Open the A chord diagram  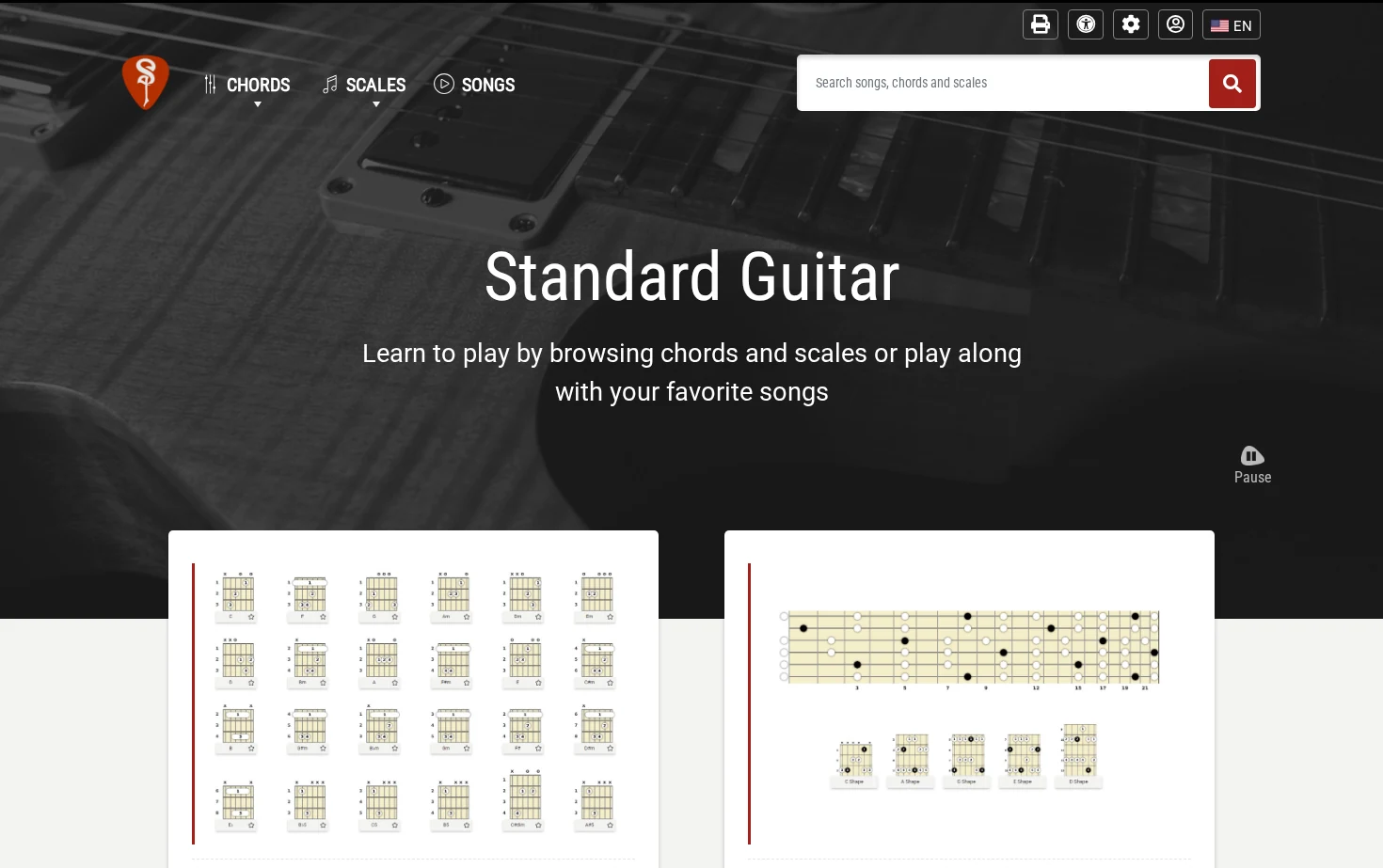tap(379, 663)
